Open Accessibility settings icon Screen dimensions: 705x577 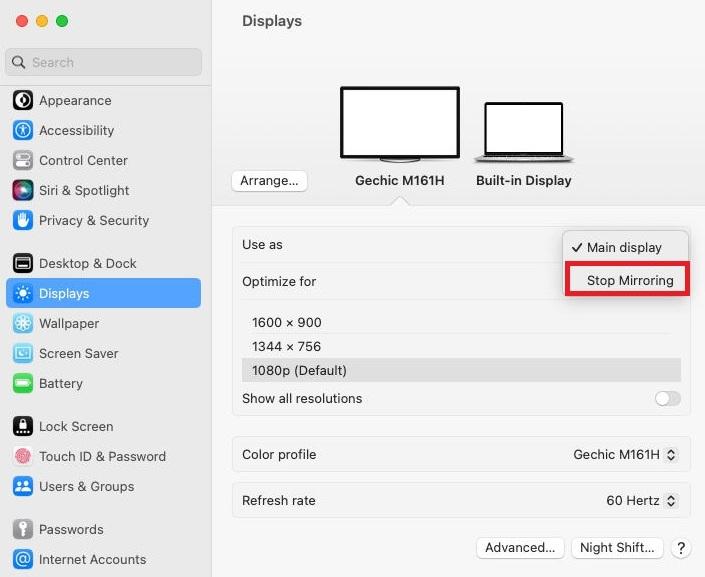coord(22,131)
